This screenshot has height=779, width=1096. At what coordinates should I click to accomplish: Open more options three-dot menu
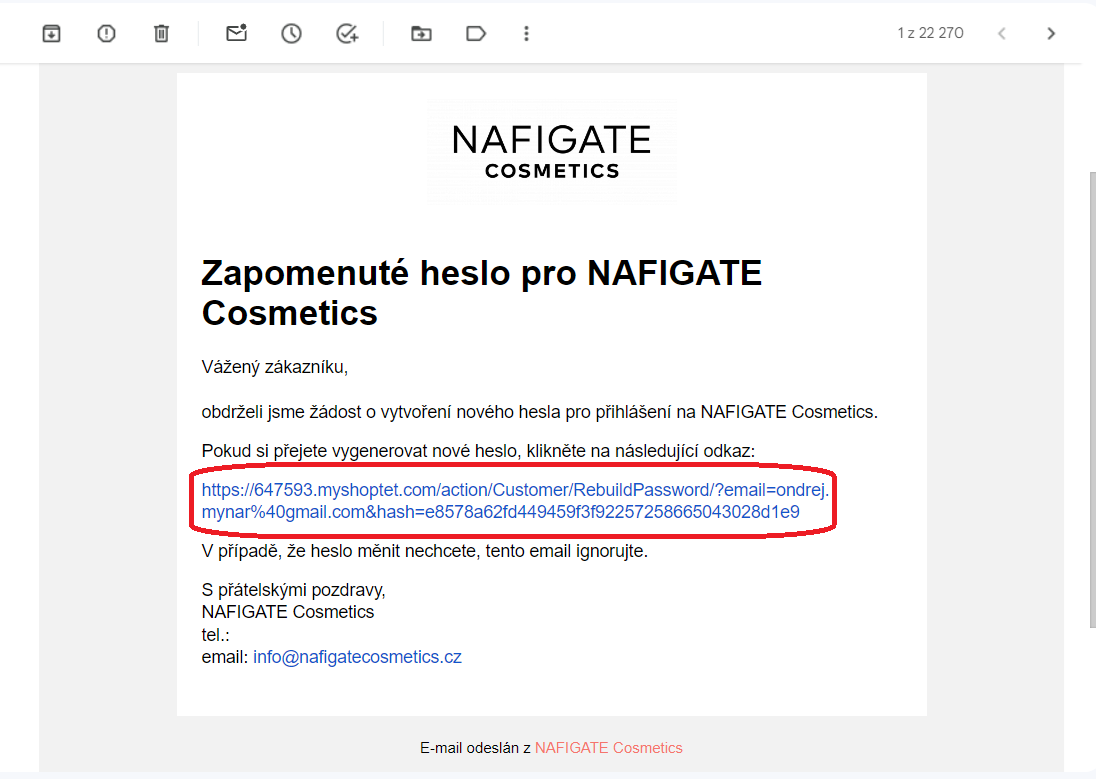tap(526, 33)
